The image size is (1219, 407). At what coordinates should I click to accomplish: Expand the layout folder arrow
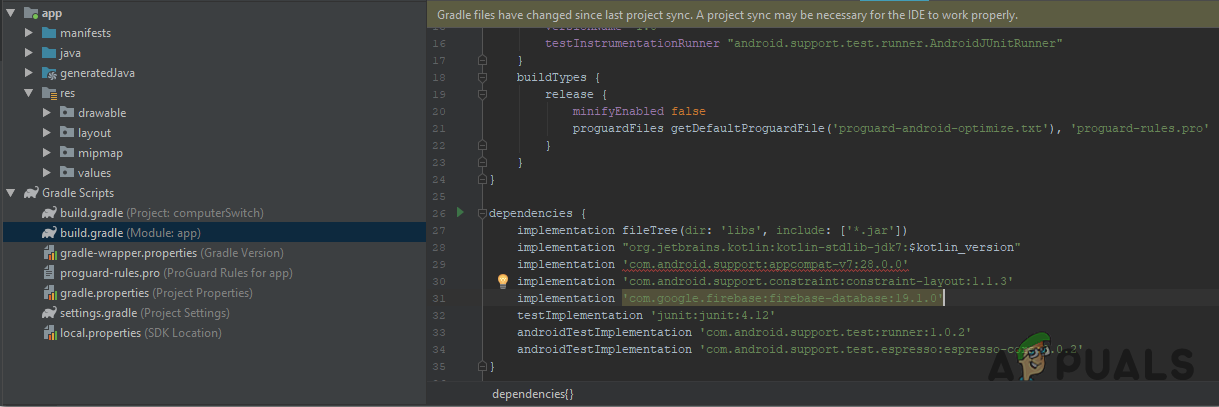click(47, 133)
